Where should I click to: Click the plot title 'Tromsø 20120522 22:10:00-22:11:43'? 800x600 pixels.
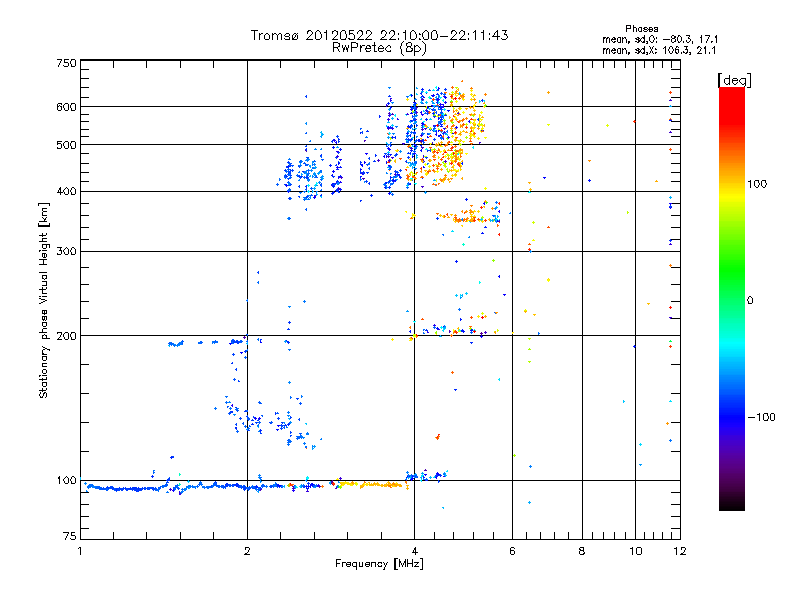tap(379, 35)
